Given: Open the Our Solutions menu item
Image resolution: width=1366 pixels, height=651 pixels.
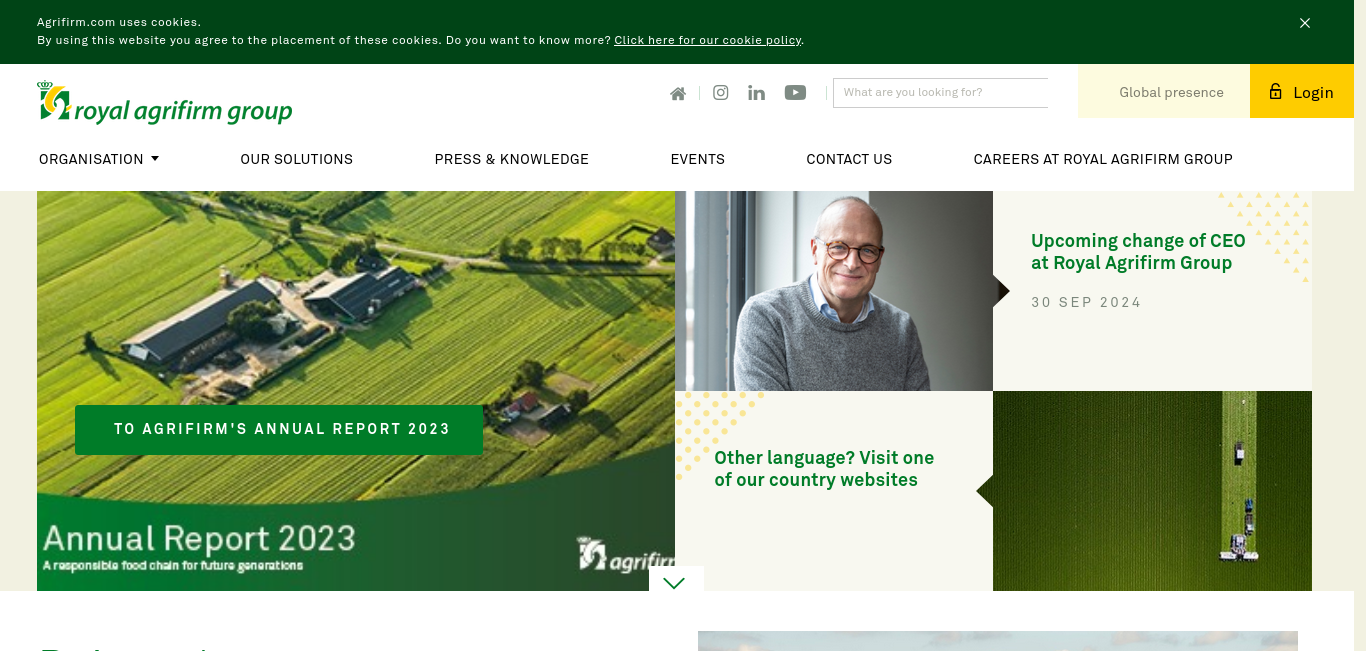Looking at the screenshot, I should [x=297, y=159].
